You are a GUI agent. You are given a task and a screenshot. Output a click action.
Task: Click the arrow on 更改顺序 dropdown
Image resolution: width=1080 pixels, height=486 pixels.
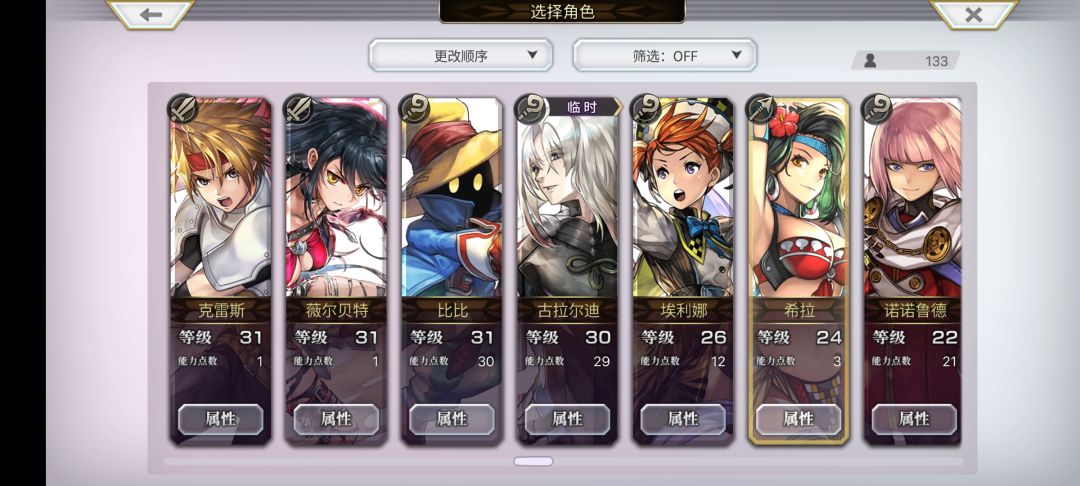[x=532, y=55]
